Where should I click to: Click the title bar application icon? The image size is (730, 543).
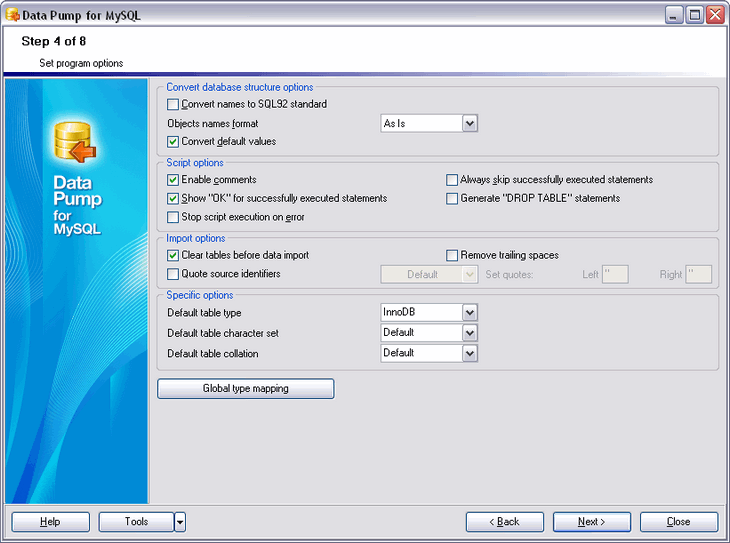pos(13,15)
